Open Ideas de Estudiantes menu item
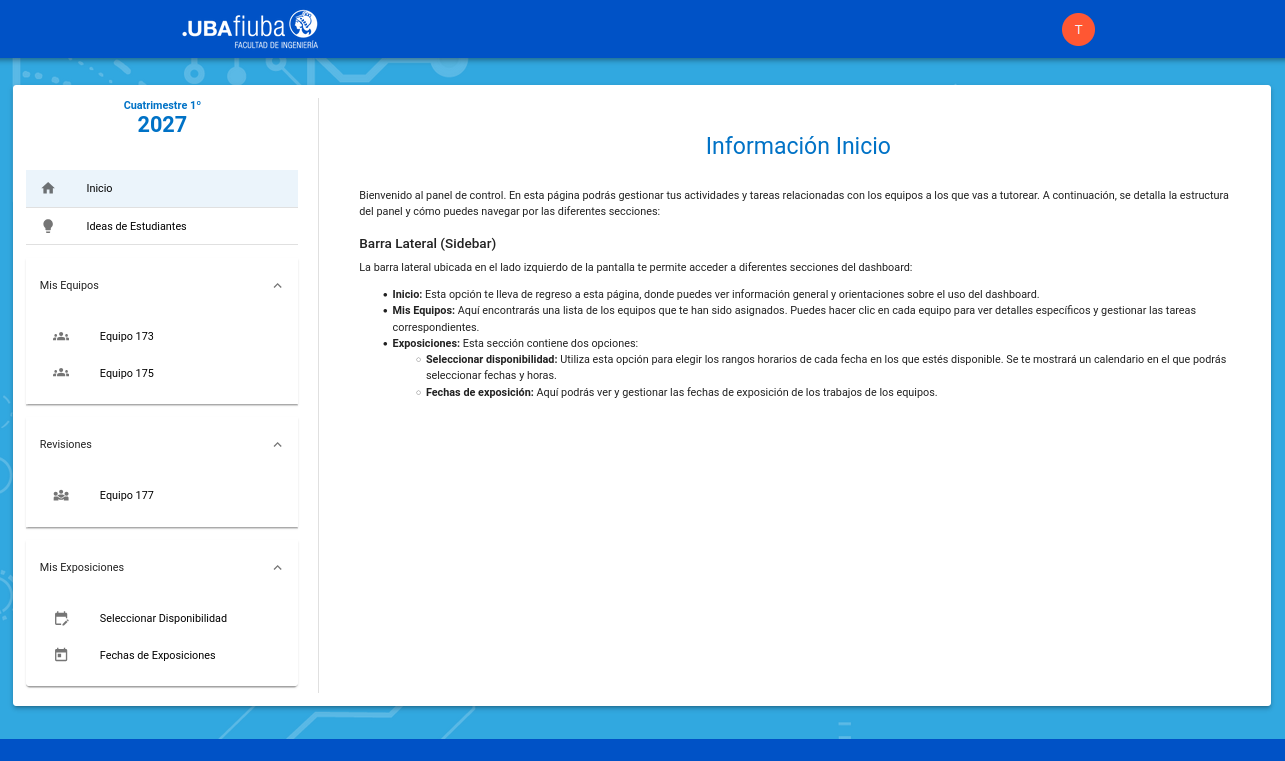Image resolution: width=1285 pixels, height=761 pixels. 136,226
